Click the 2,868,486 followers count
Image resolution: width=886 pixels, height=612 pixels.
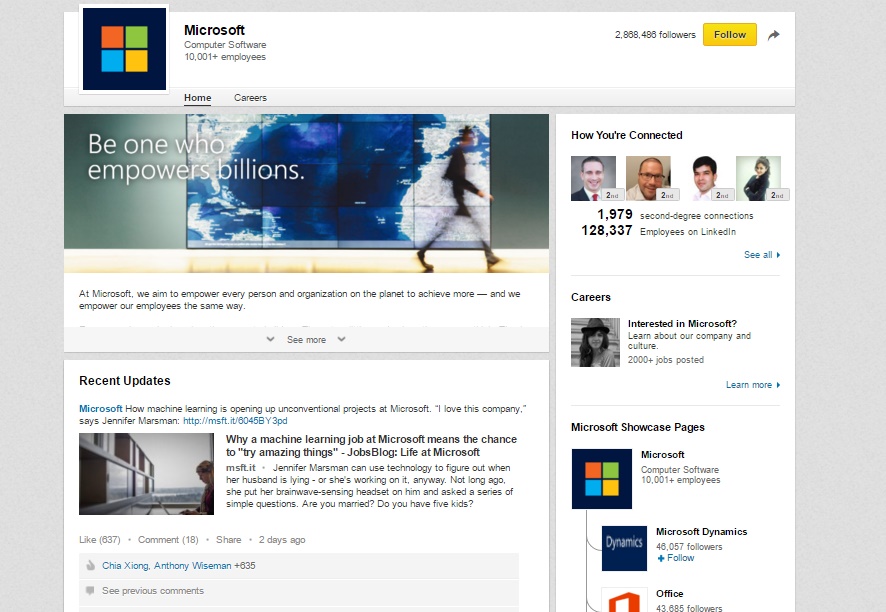(655, 35)
